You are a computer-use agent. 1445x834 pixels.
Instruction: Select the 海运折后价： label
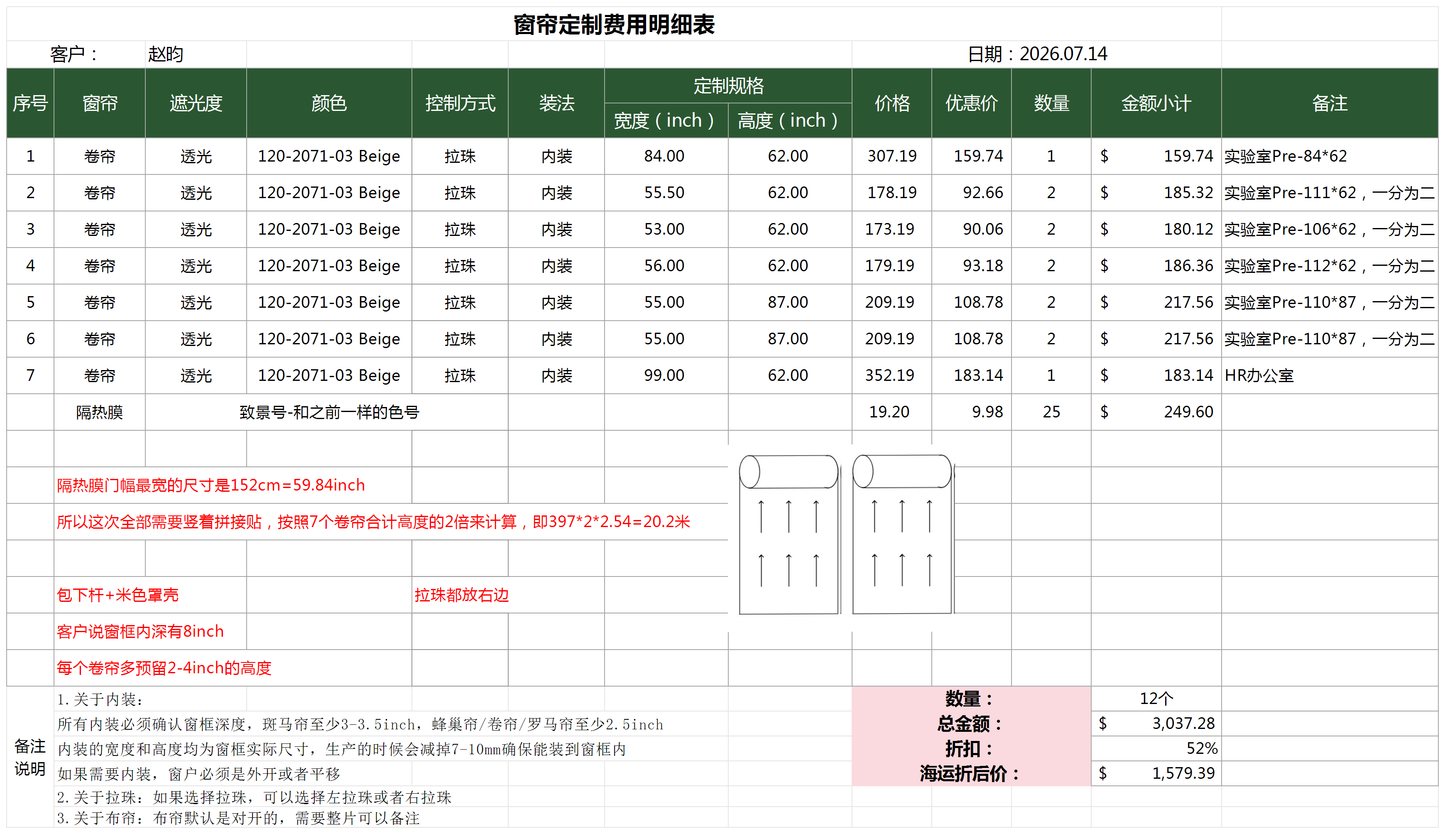point(970,773)
